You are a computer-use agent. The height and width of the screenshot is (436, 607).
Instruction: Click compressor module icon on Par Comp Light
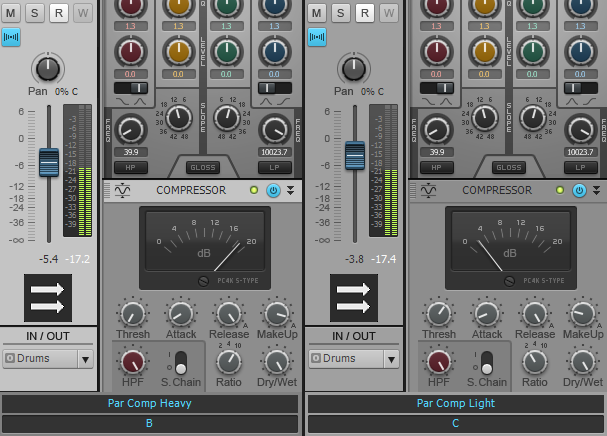coord(428,190)
